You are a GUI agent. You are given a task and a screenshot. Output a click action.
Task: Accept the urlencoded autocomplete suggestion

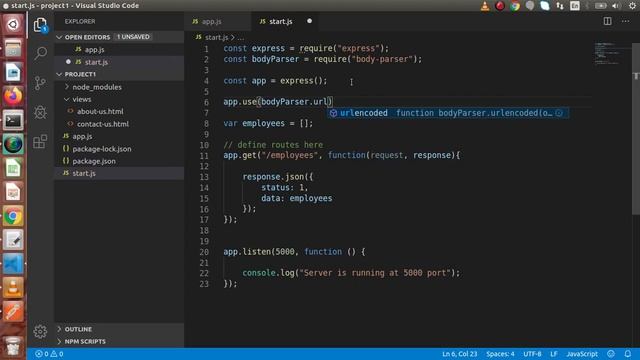pyautogui.click(x=448, y=113)
